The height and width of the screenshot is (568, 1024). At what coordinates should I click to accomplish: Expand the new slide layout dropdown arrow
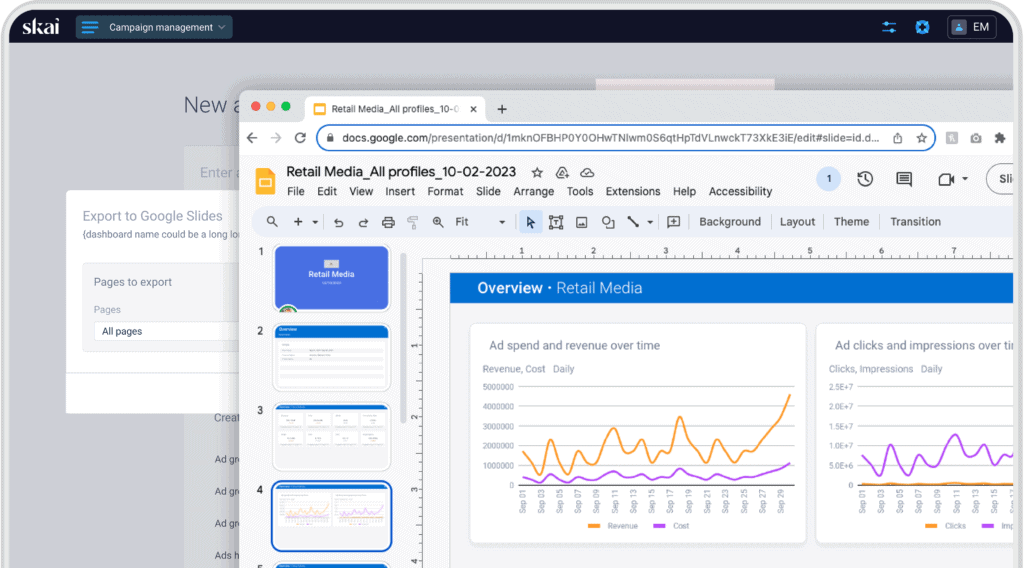315,222
